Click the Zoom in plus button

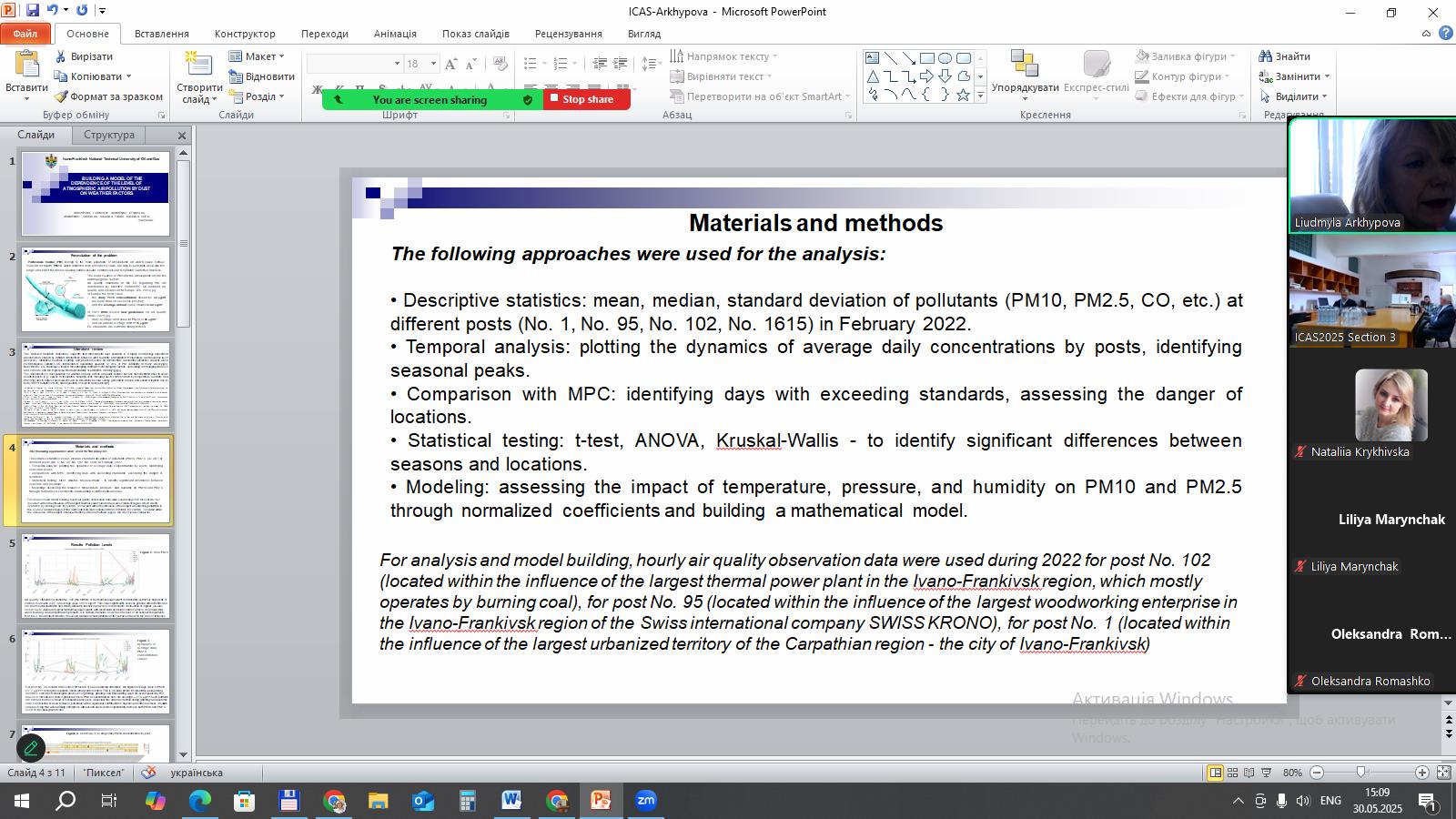pos(1422,773)
